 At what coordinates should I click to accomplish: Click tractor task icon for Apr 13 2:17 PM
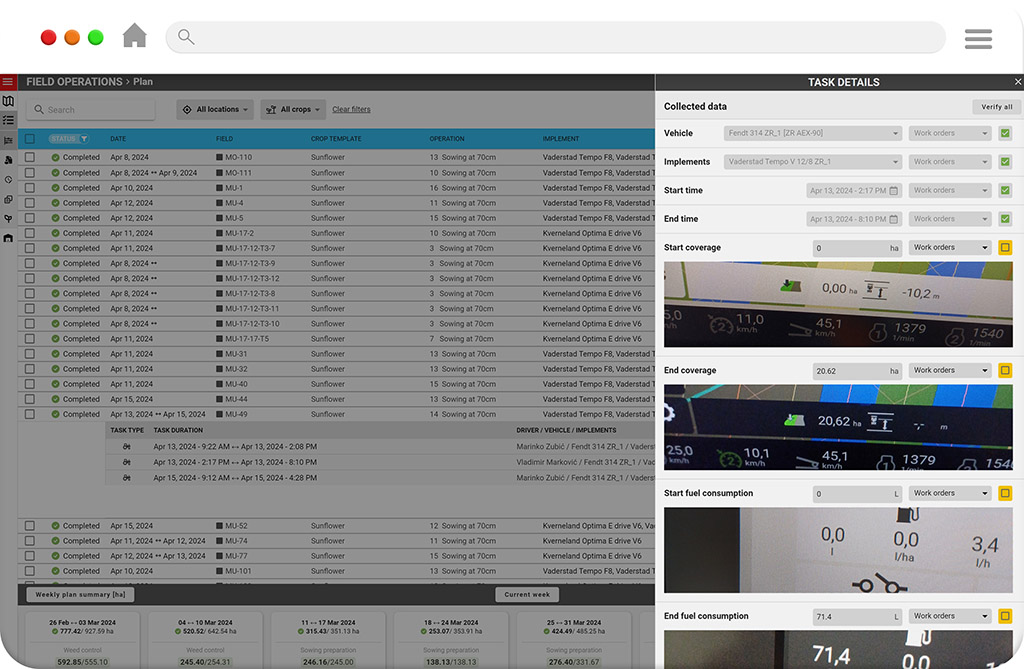pos(127,463)
